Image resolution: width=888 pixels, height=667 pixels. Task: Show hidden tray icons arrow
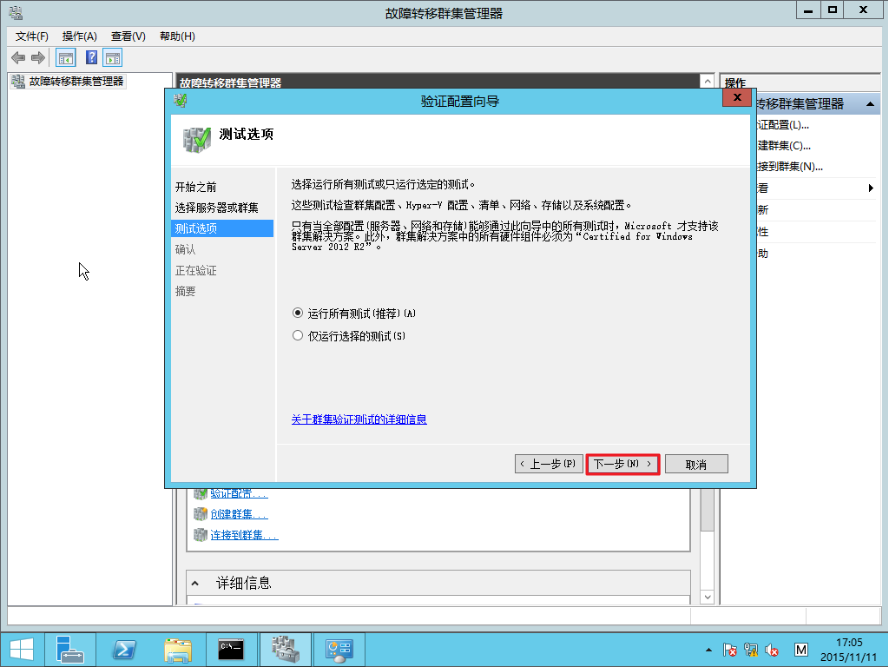[x=708, y=650]
